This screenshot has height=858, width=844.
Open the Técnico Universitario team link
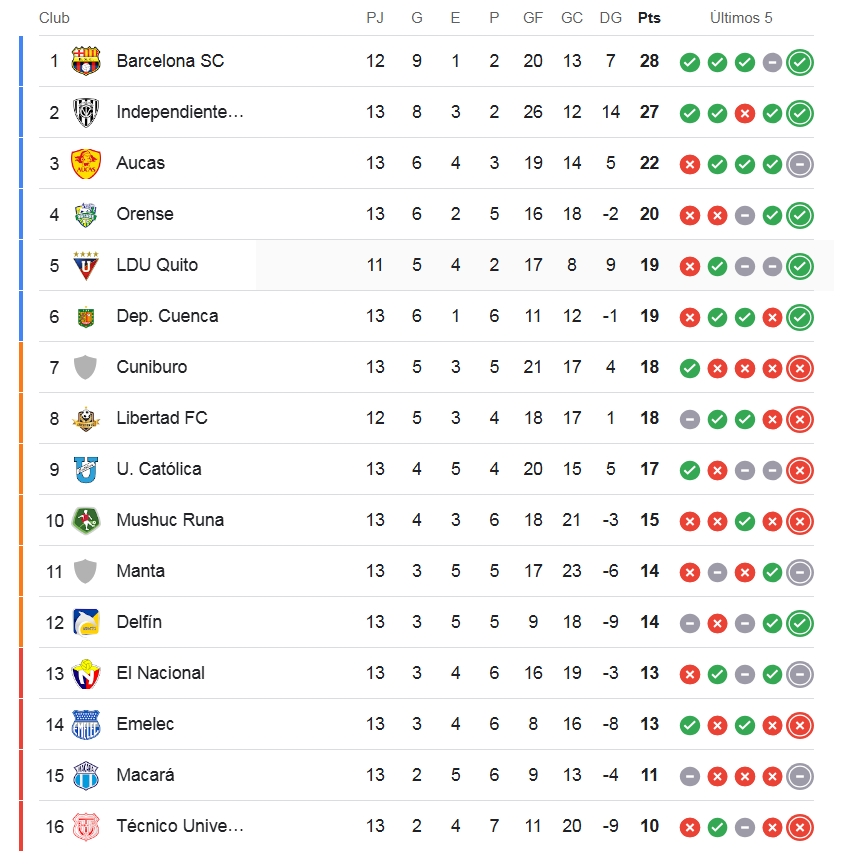(x=180, y=826)
